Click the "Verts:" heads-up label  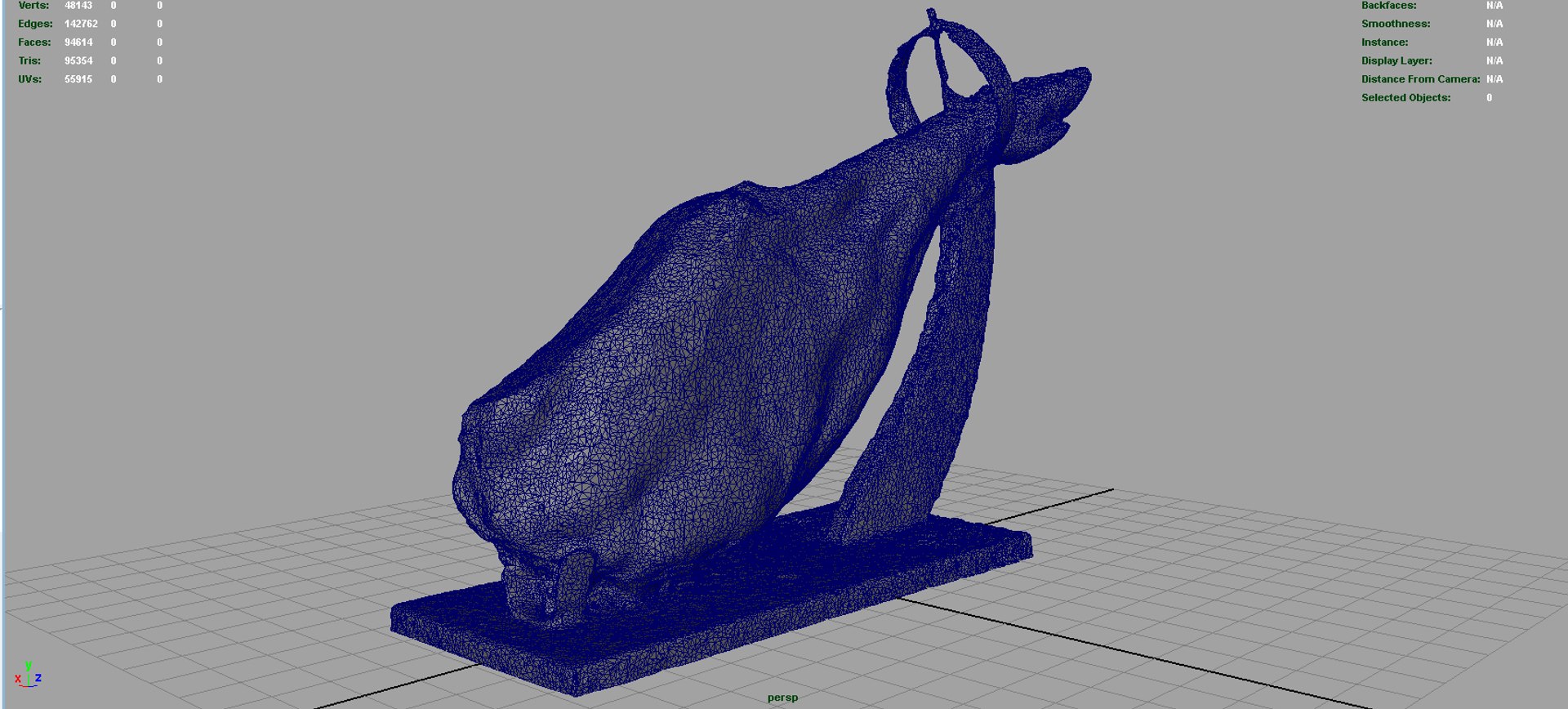(33, 6)
